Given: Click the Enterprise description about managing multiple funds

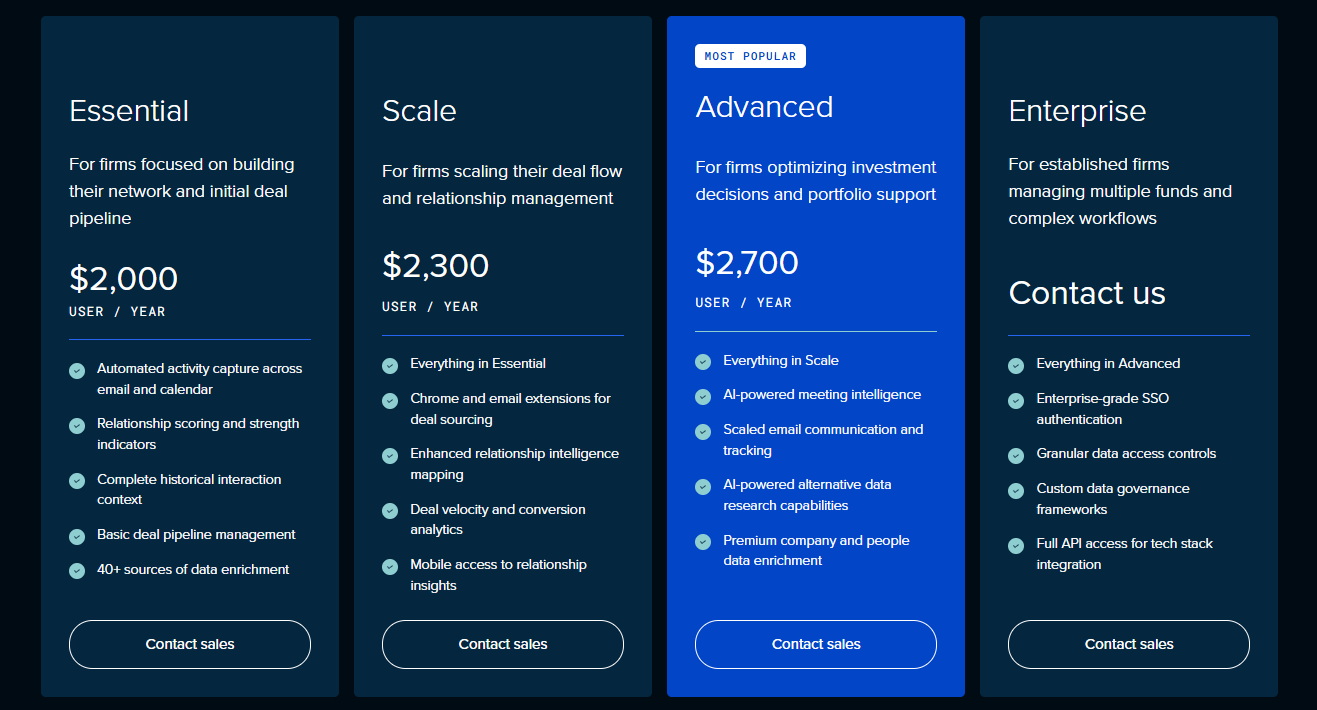Looking at the screenshot, I should coord(1120,191).
